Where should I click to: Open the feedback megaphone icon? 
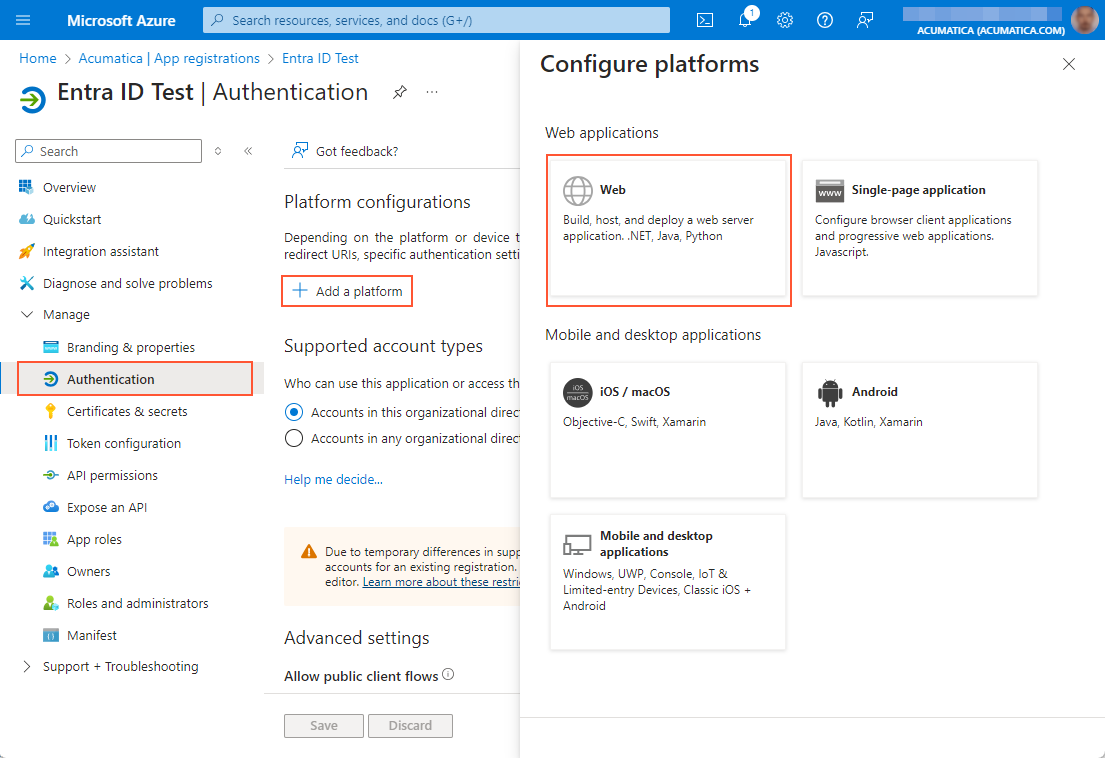click(x=864, y=20)
